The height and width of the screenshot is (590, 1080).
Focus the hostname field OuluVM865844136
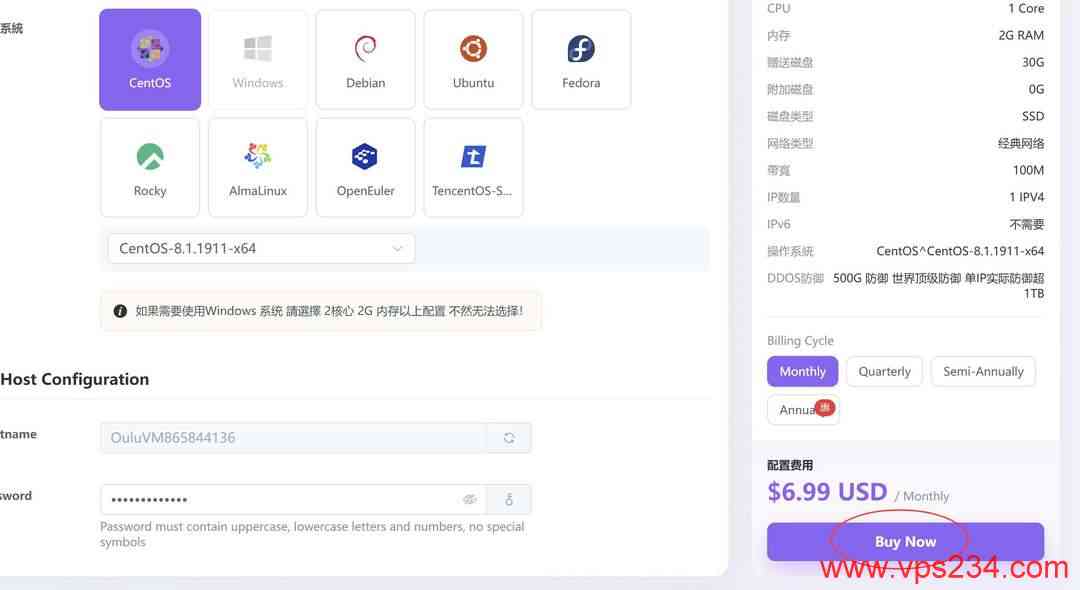click(x=293, y=438)
